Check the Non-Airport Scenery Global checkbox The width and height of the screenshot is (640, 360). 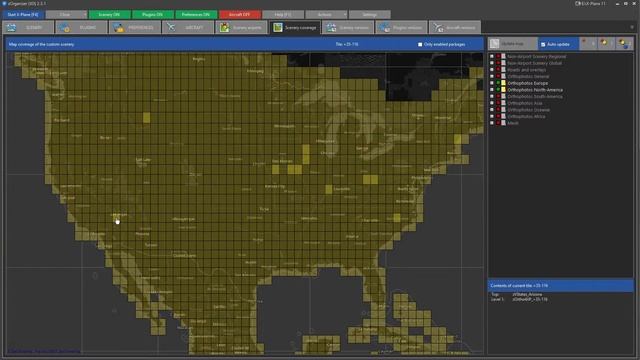pos(492,63)
